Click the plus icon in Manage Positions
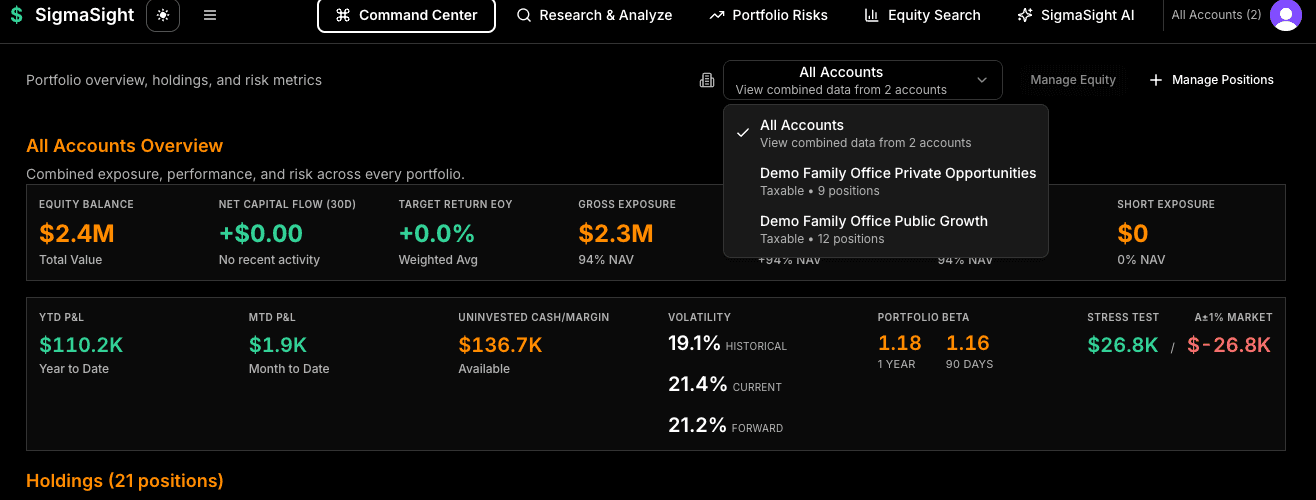 point(1156,80)
